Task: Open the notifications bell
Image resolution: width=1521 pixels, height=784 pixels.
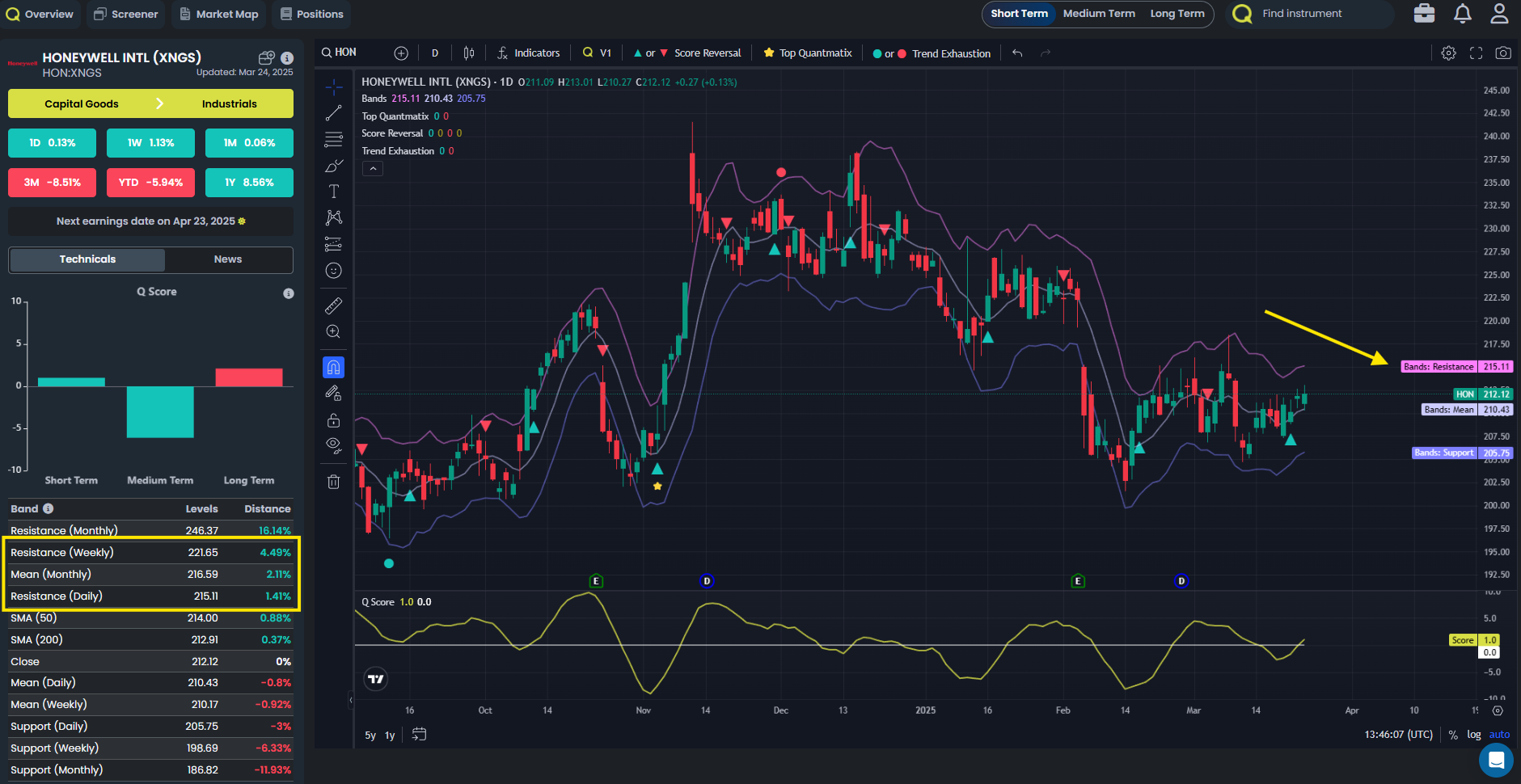Action: pos(1463,14)
